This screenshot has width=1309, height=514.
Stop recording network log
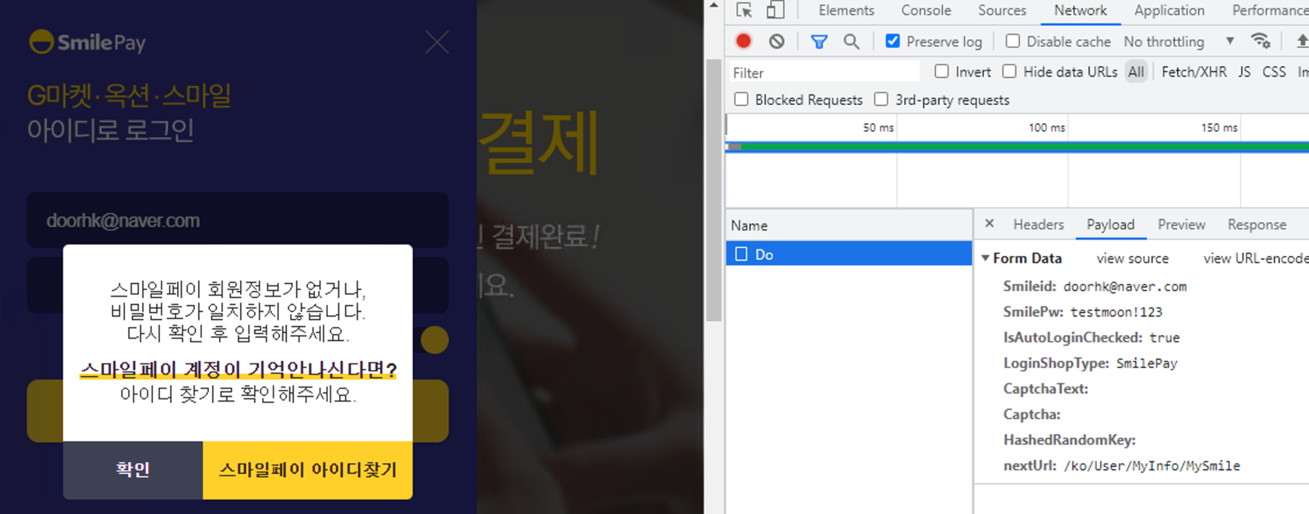click(743, 41)
